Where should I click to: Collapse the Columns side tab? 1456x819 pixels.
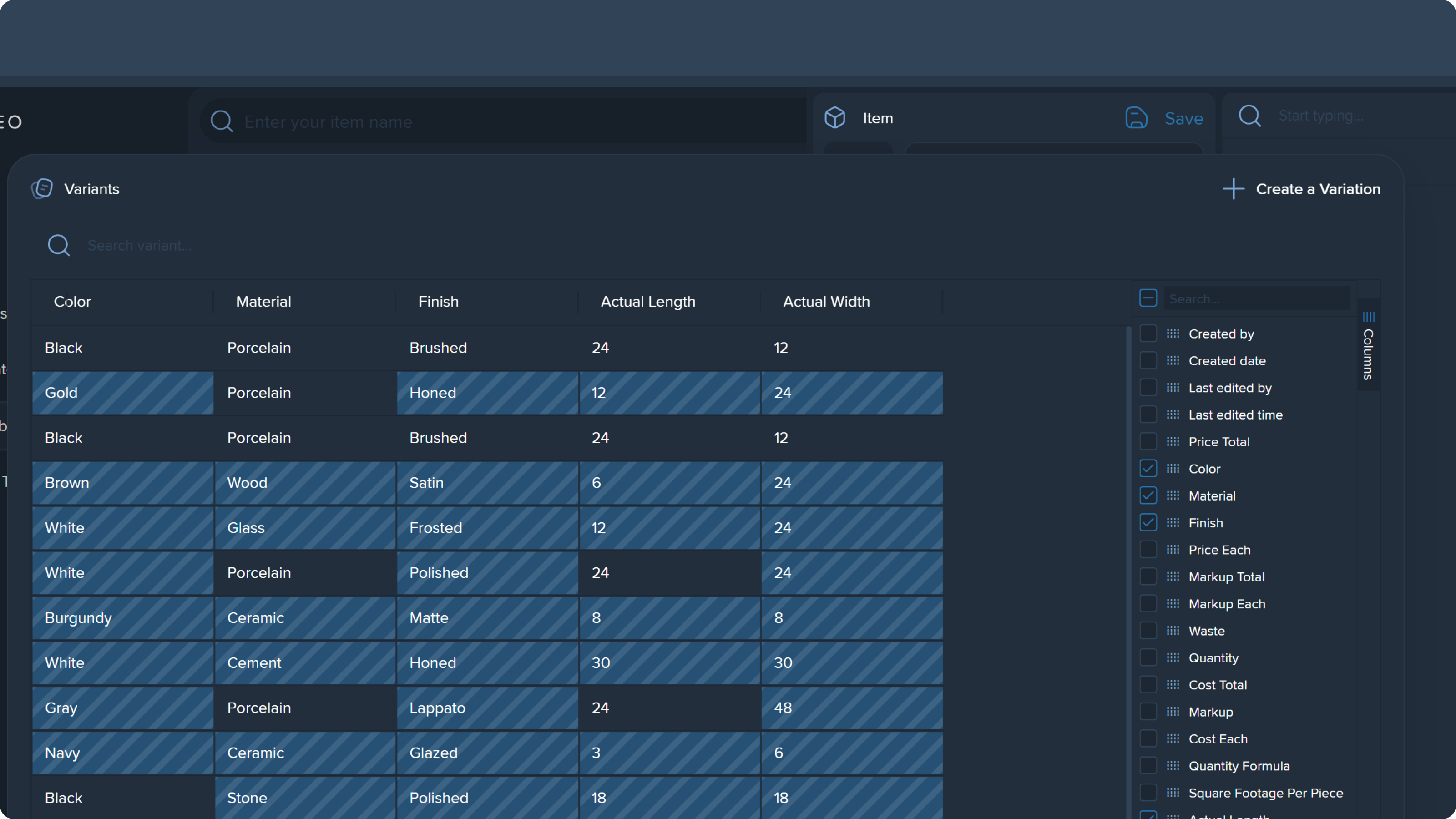click(1368, 346)
